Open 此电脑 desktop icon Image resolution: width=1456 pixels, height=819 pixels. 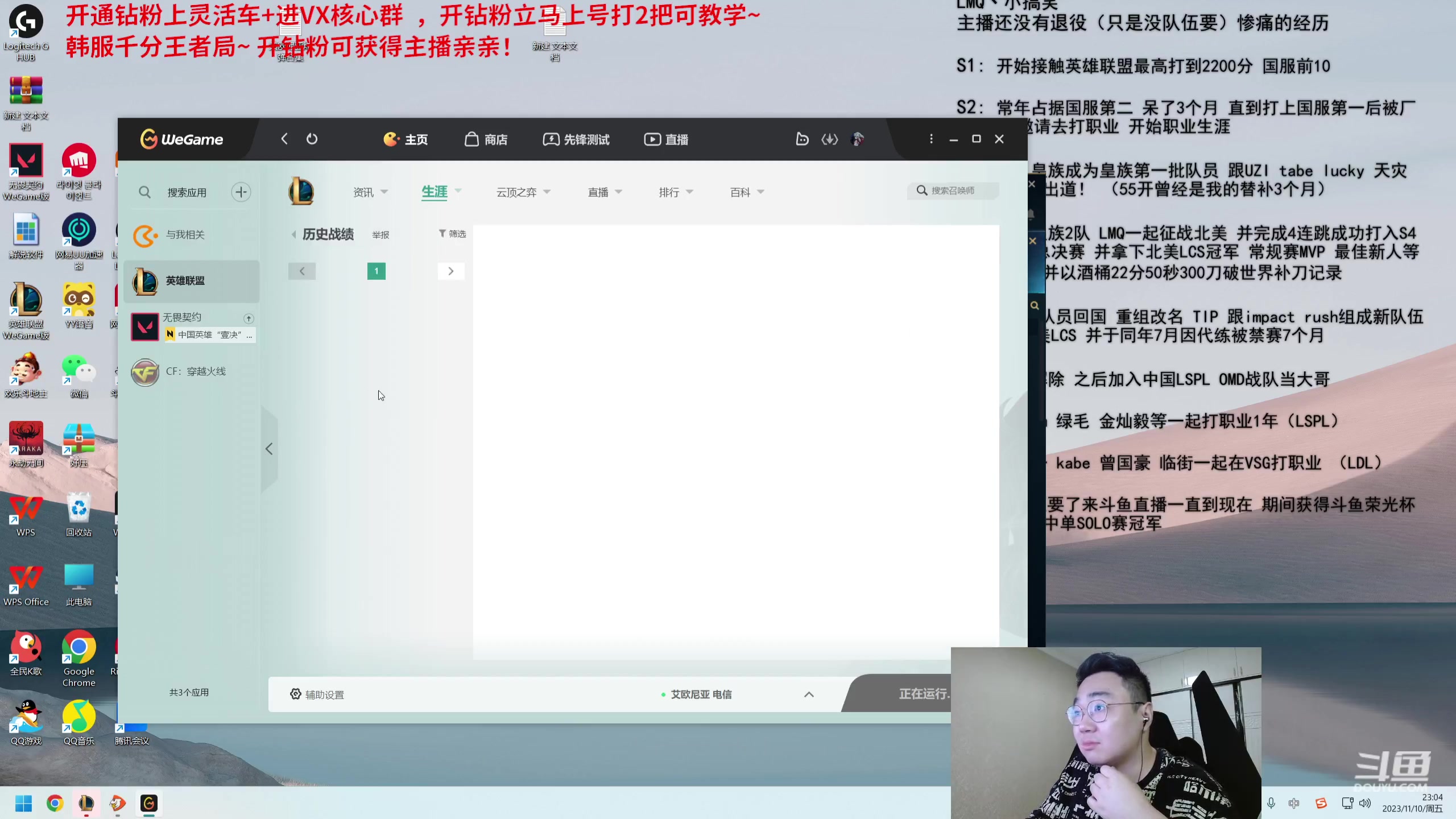[x=79, y=584]
